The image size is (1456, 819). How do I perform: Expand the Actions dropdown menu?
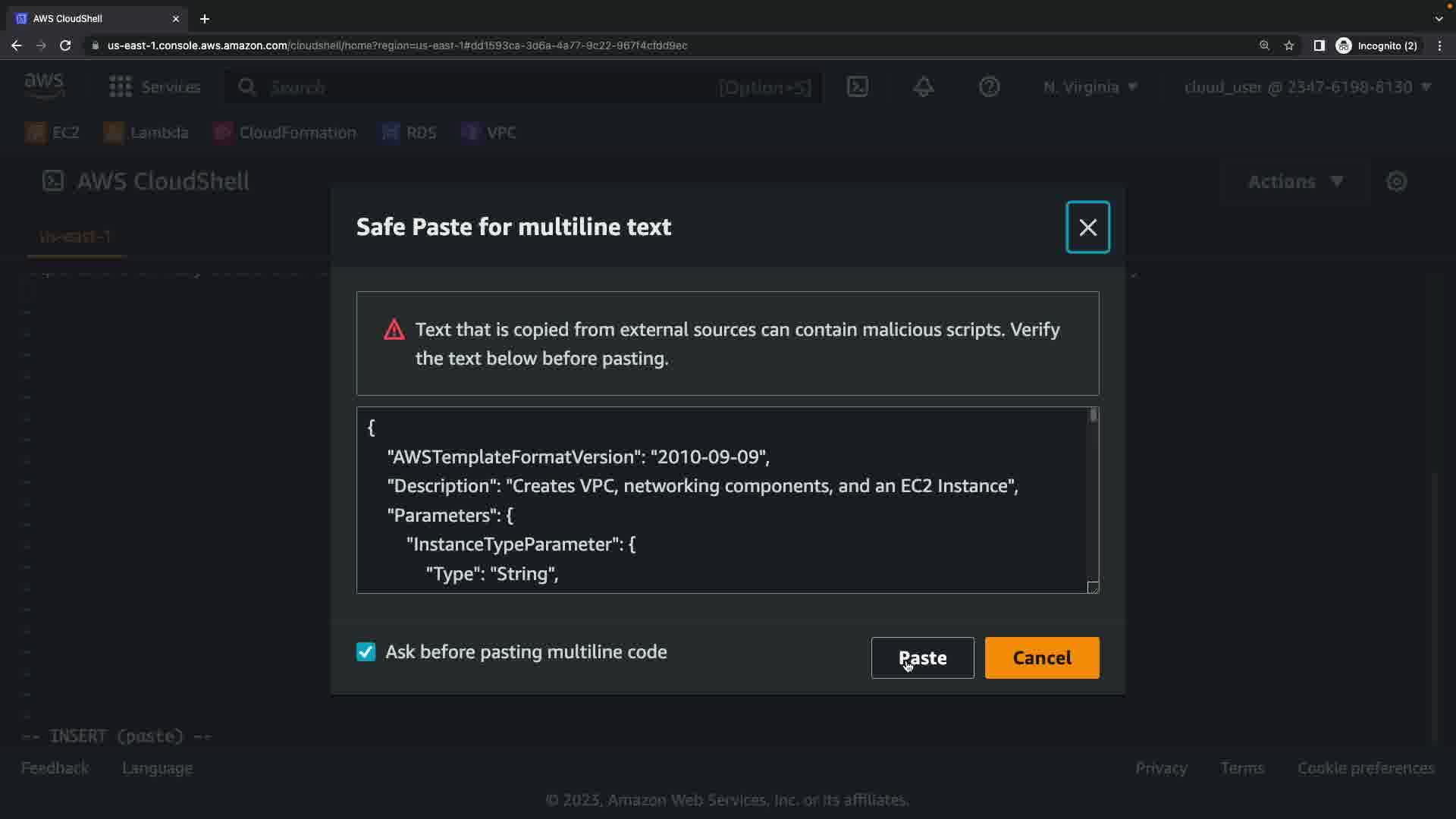[1295, 182]
